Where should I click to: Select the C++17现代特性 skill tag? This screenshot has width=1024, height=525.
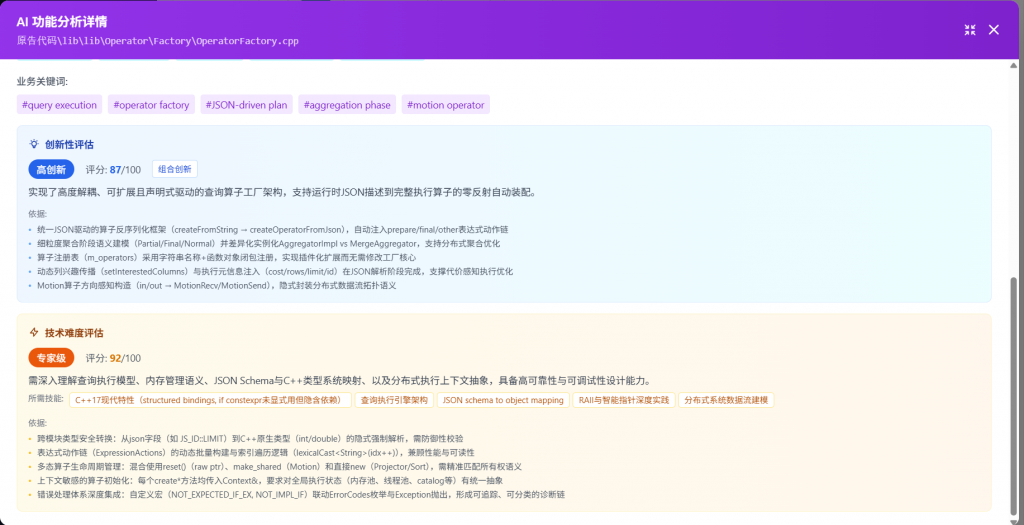click(x=211, y=400)
